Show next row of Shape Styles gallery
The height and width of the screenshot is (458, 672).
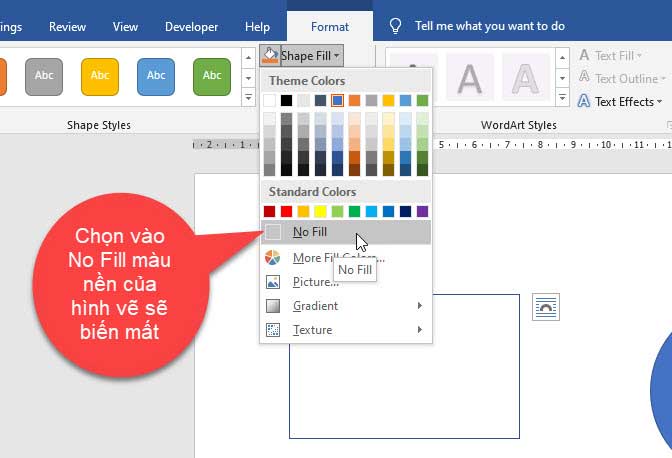249,78
